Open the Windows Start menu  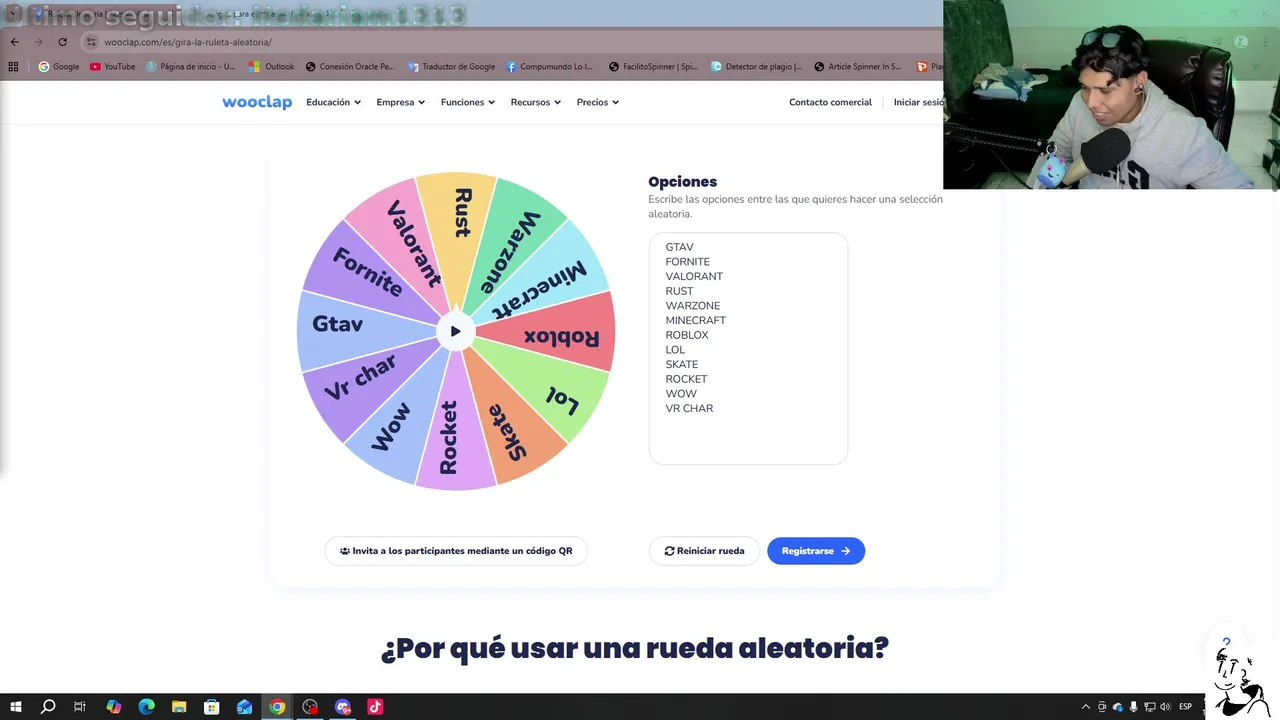16,707
